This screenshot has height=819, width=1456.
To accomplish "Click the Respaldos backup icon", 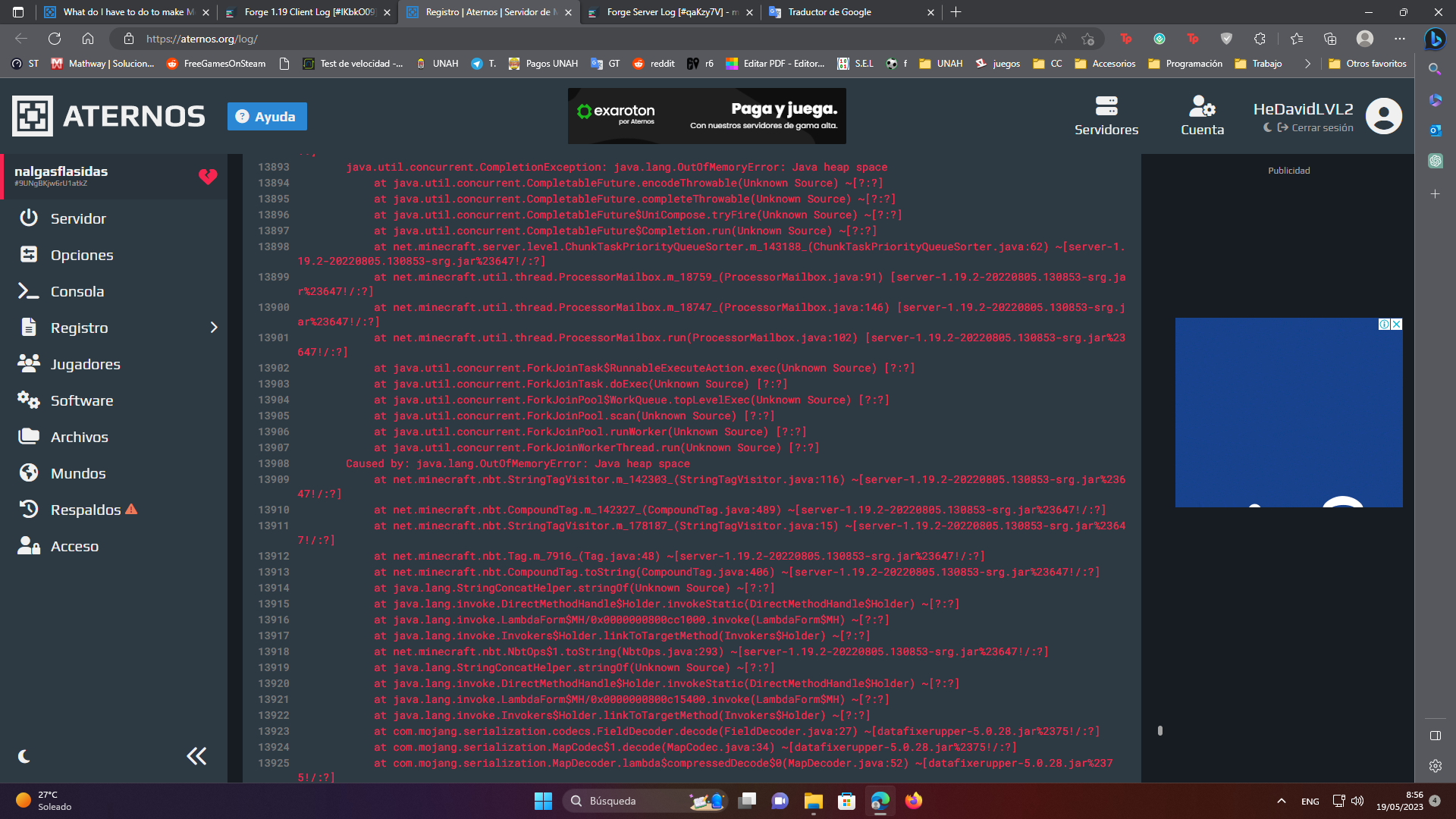I will 29,510.
